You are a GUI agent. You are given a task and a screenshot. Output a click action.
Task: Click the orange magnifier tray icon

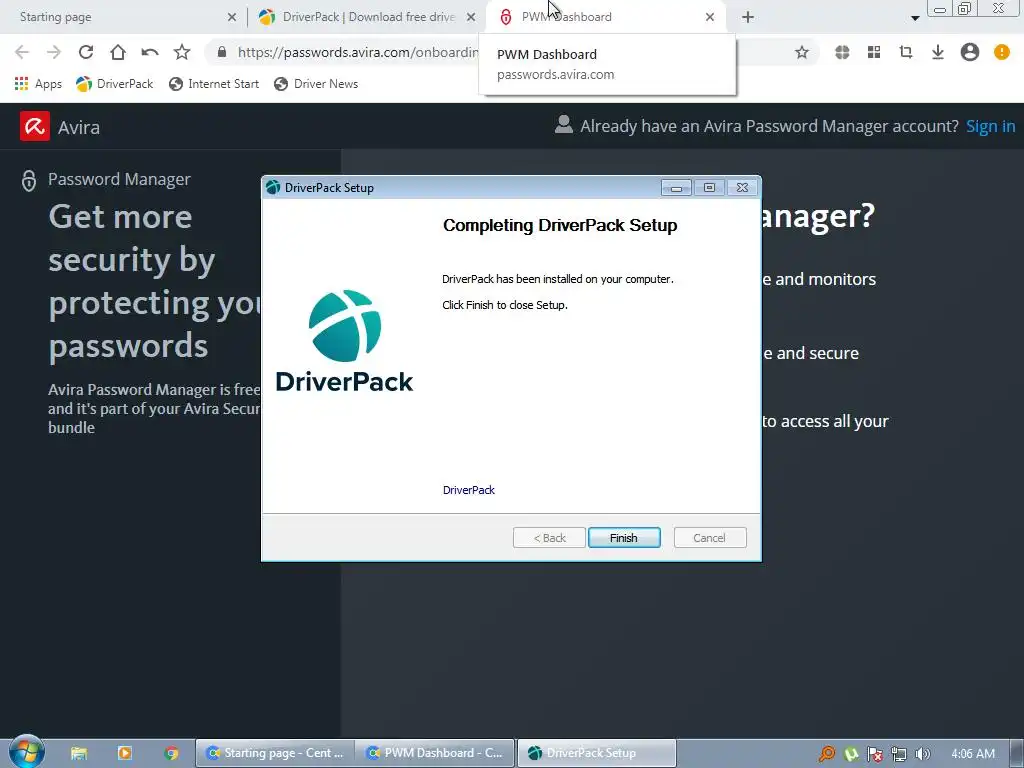point(827,754)
